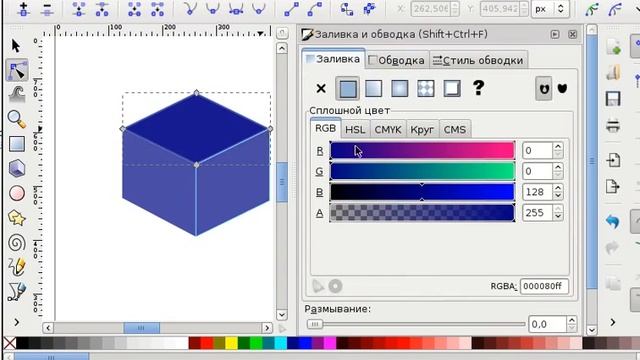Expand hidden commands bar chevron
Image resolution: width=640 pixels, height=360 pixels.
point(613,322)
